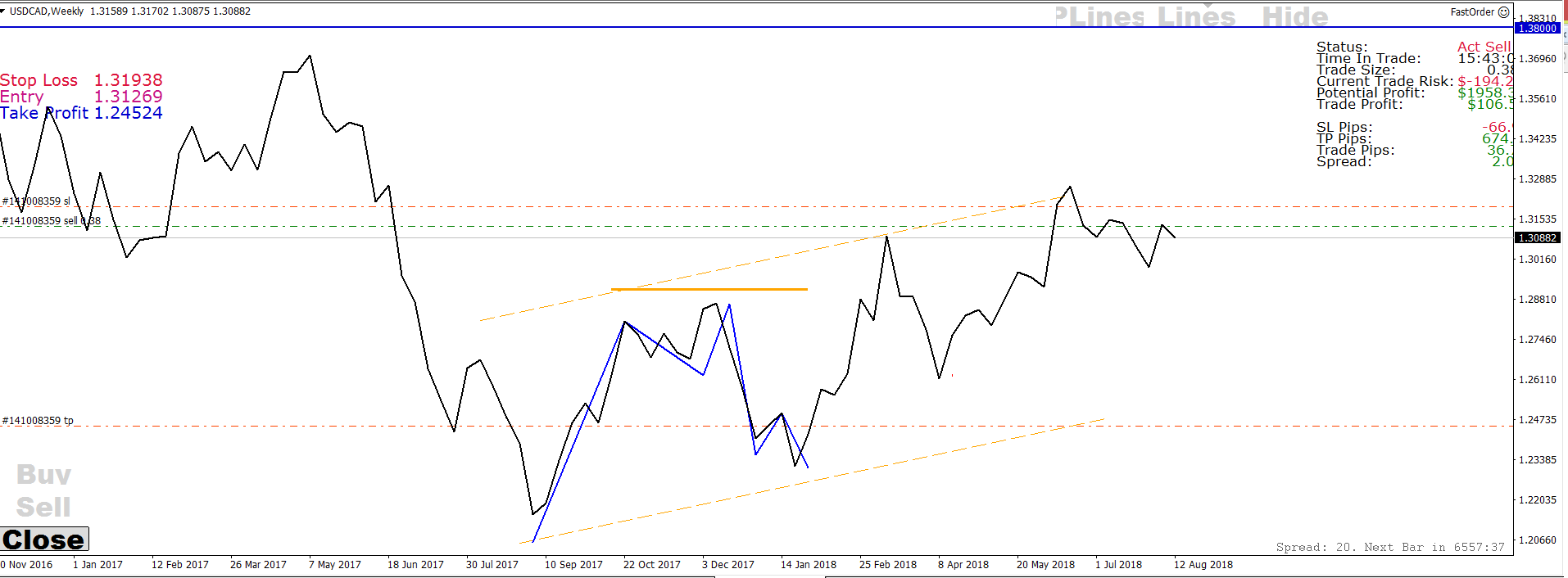Click the 3 Dec 2017 date label
Screen dimensions: 1568x578
click(x=728, y=565)
